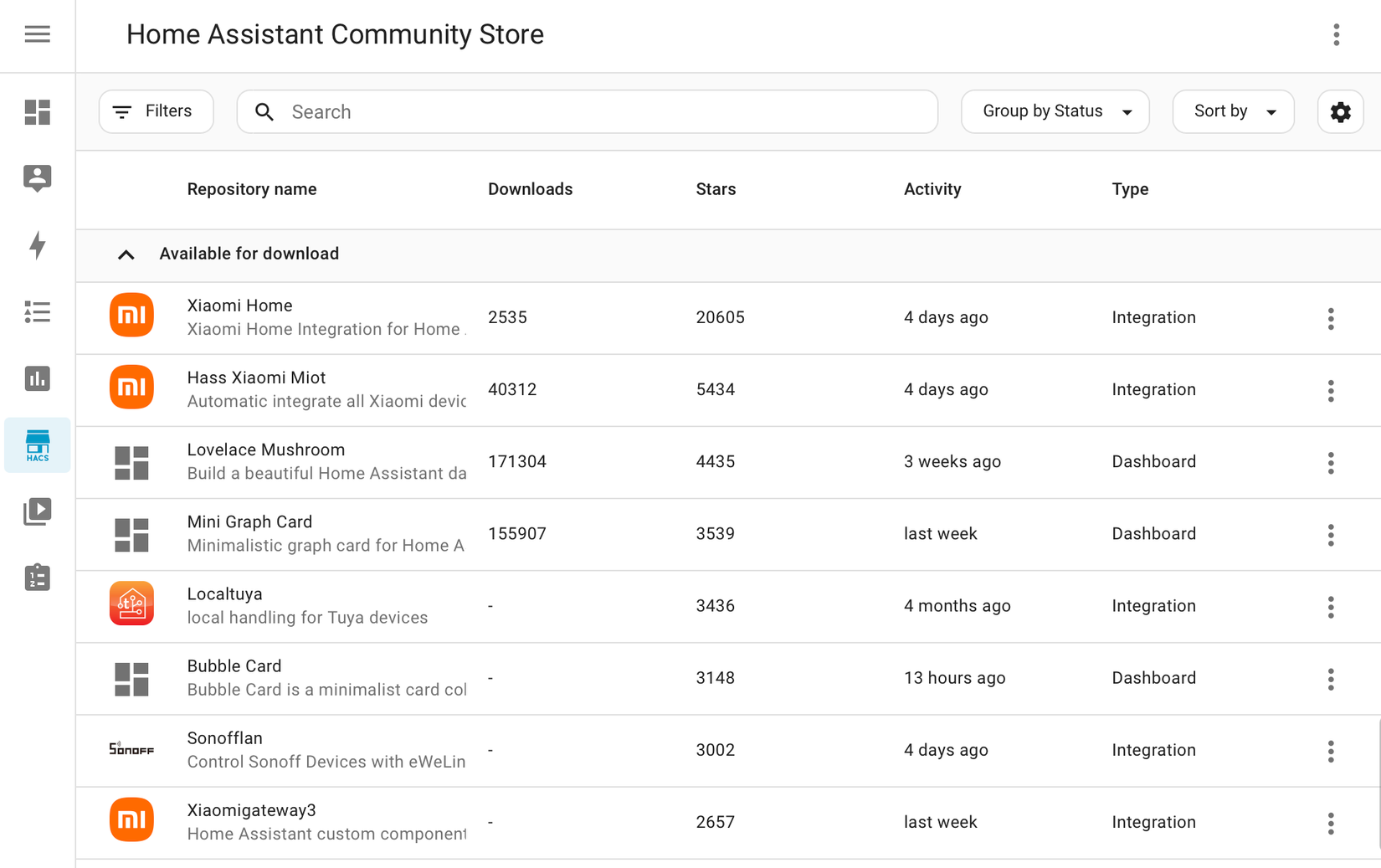Open the Group by Status dropdown

click(x=1055, y=111)
